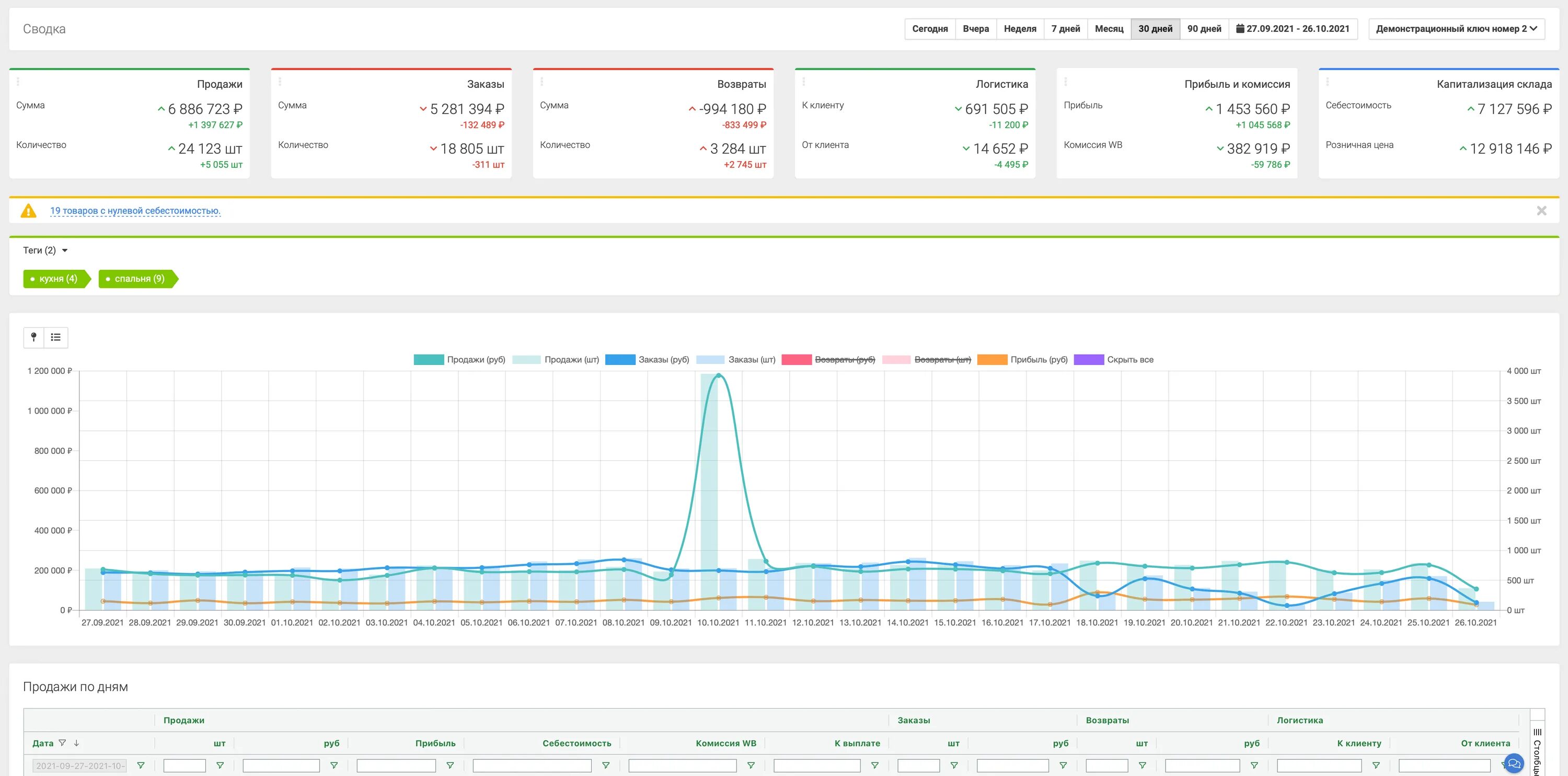Click filter icon for К выплате column
Screen dimensions: 1568x776
(x=875, y=766)
